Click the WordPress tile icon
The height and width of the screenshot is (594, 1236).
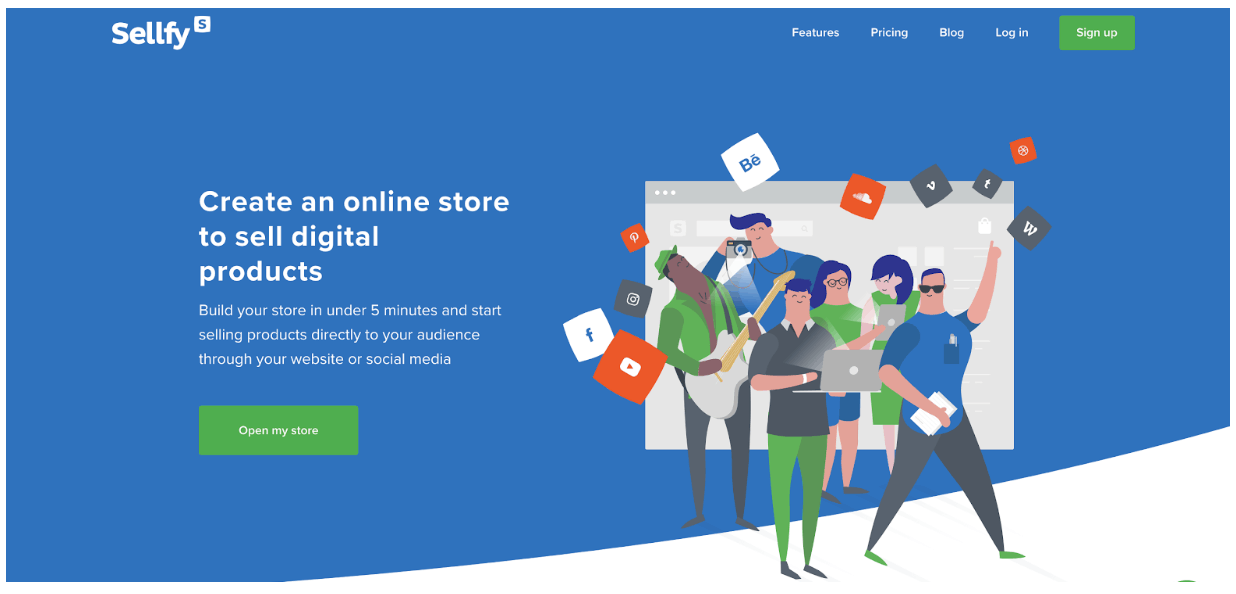coord(1030,228)
